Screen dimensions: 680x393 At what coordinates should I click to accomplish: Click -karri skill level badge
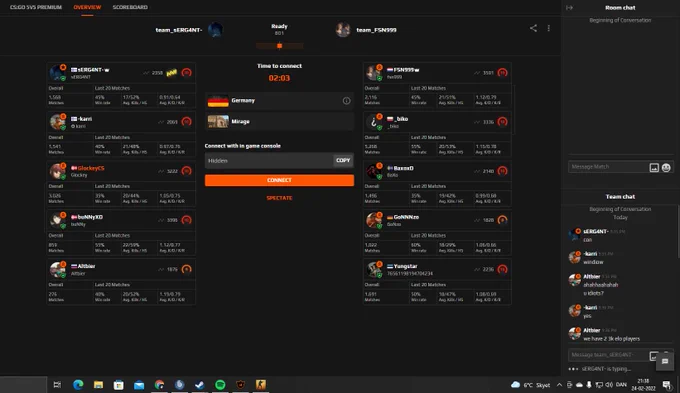point(186,121)
